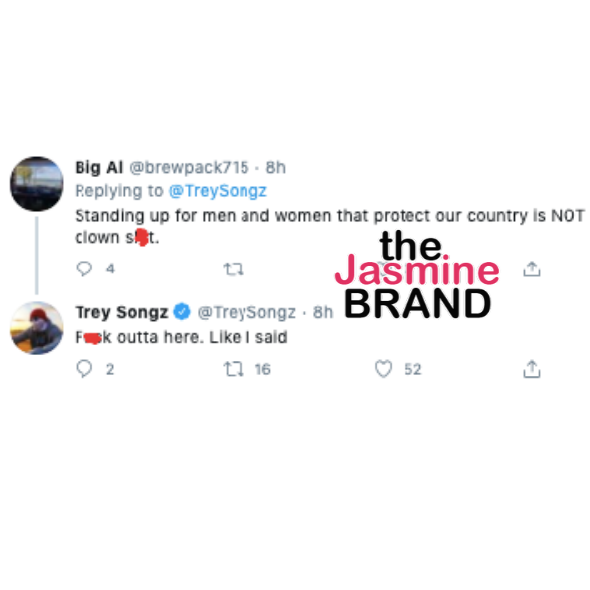The image size is (590, 590).
Task: Click the Trey Songz display name
Action: tap(122, 313)
